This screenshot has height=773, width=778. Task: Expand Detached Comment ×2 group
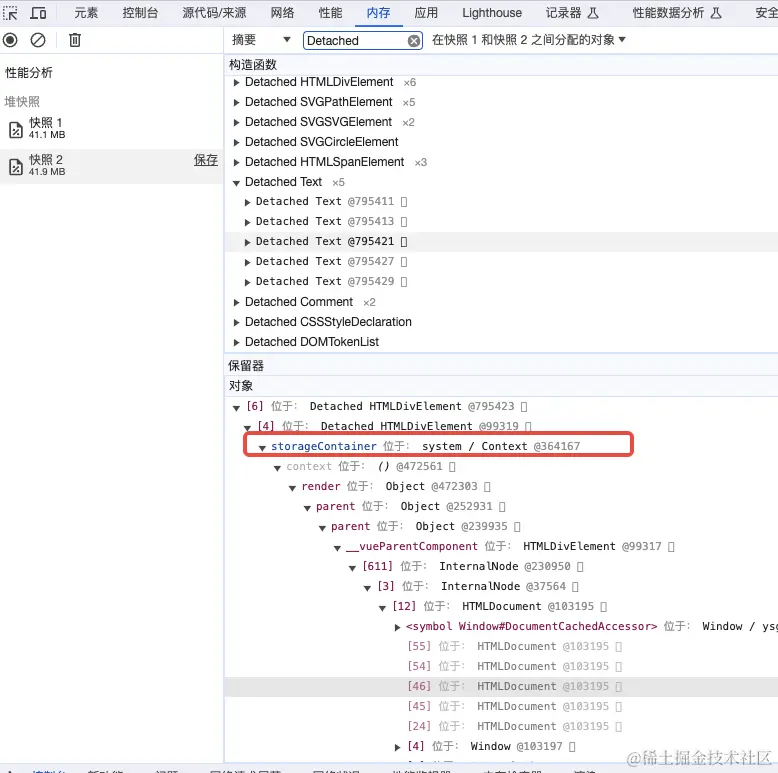(237, 302)
